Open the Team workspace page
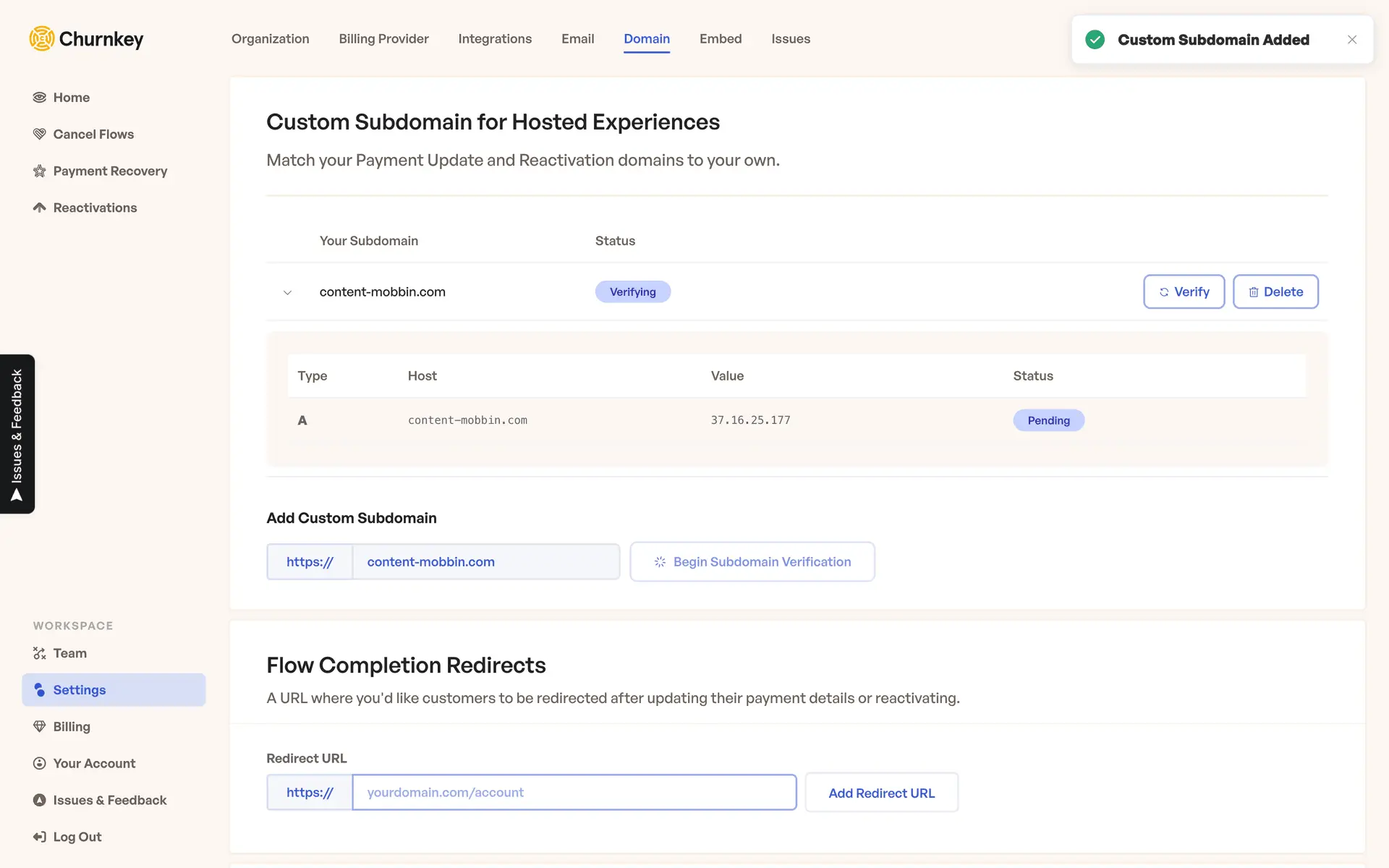 point(69,653)
